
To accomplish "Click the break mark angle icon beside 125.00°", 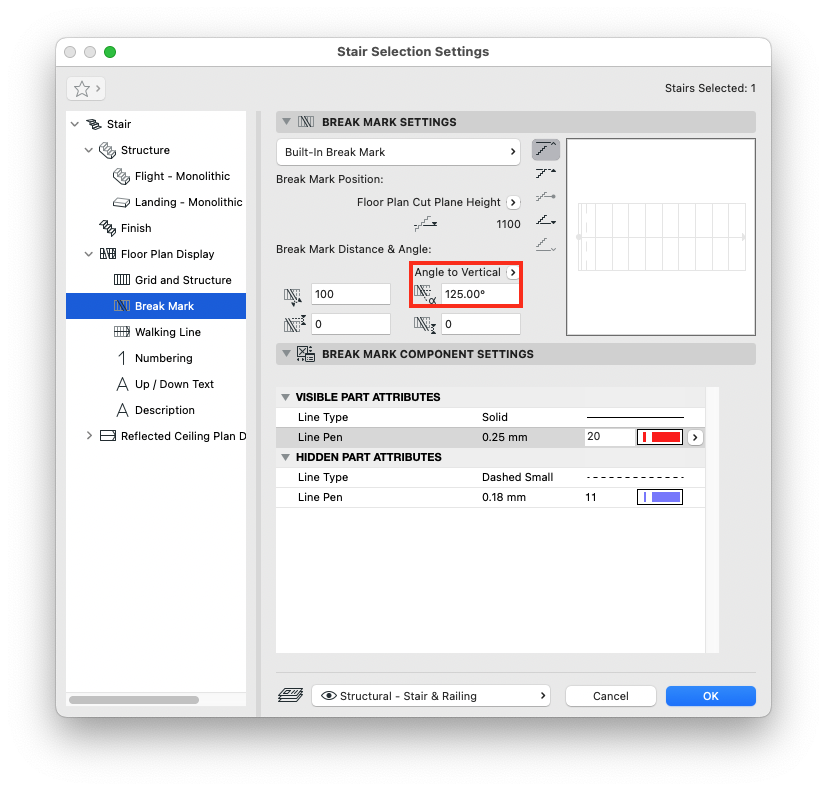I will coord(425,294).
